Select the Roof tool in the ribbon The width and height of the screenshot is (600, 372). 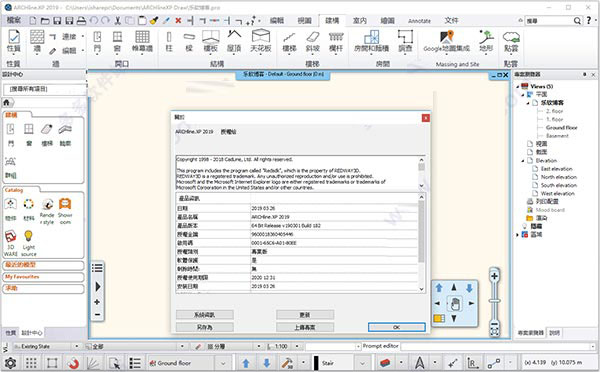(234, 41)
